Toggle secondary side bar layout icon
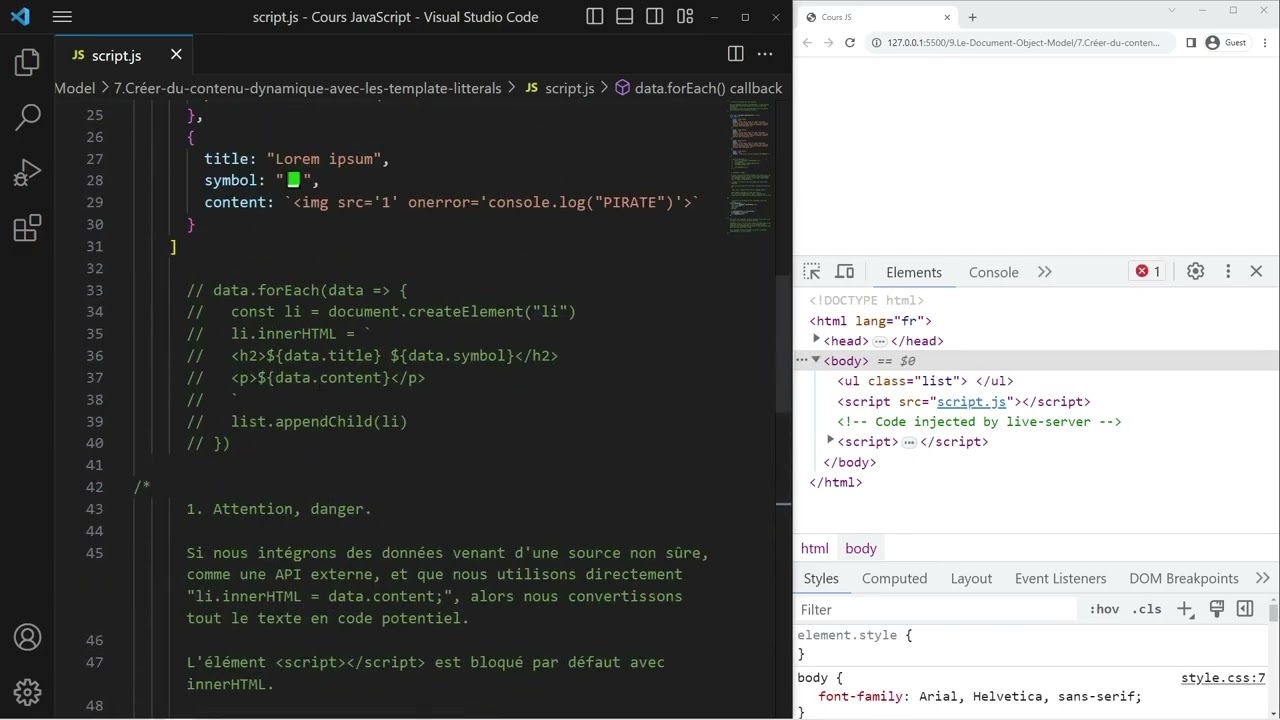Viewport: 1280px width, 720px height. [655, 17]
